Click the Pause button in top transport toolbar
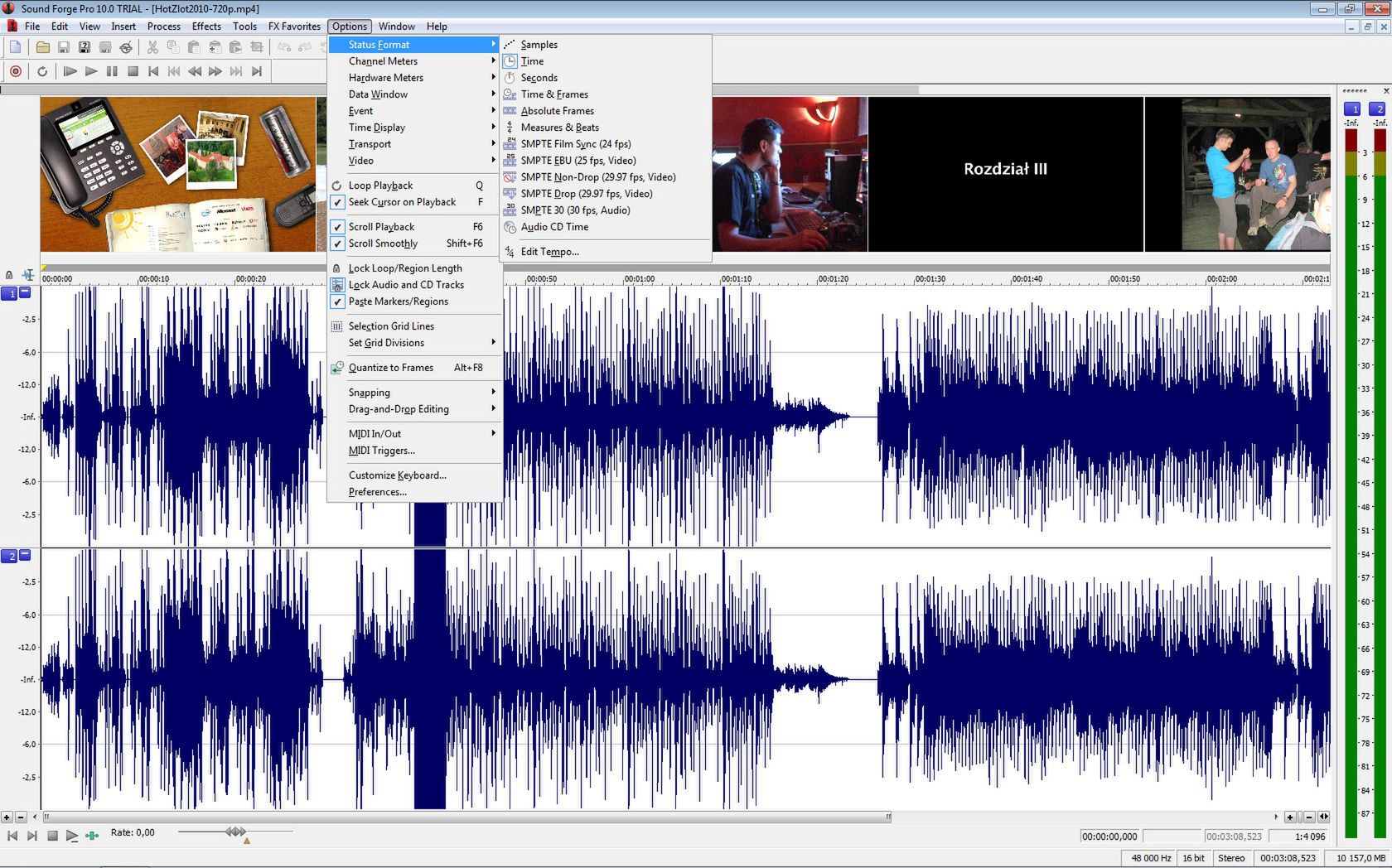This screenshot has height=868, width=1392. coord(112,71)
